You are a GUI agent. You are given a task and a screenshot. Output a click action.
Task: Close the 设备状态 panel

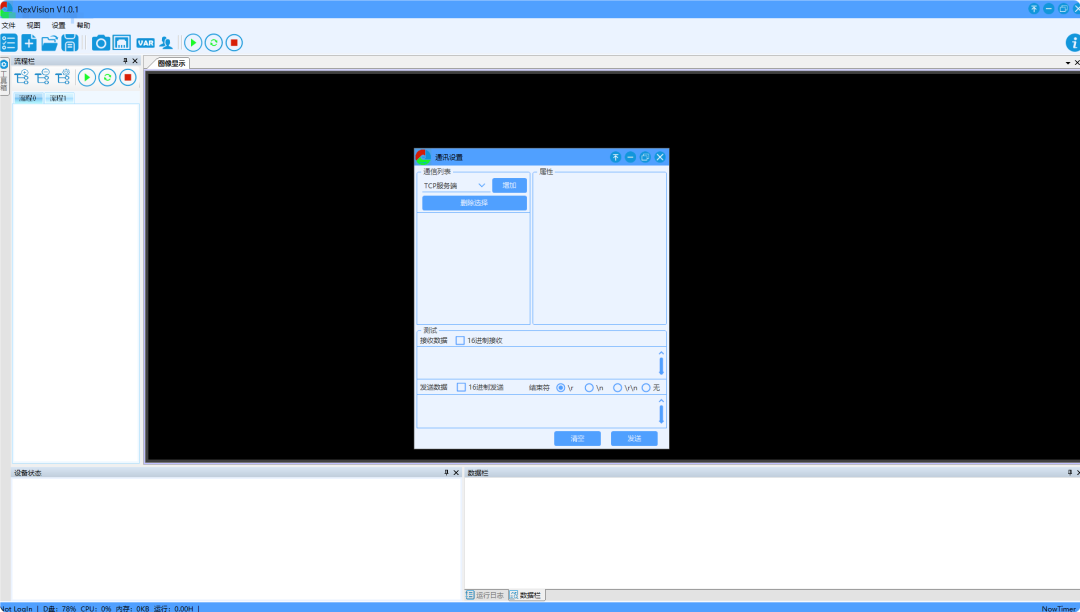pyautogui.click(x=456, y=473)
